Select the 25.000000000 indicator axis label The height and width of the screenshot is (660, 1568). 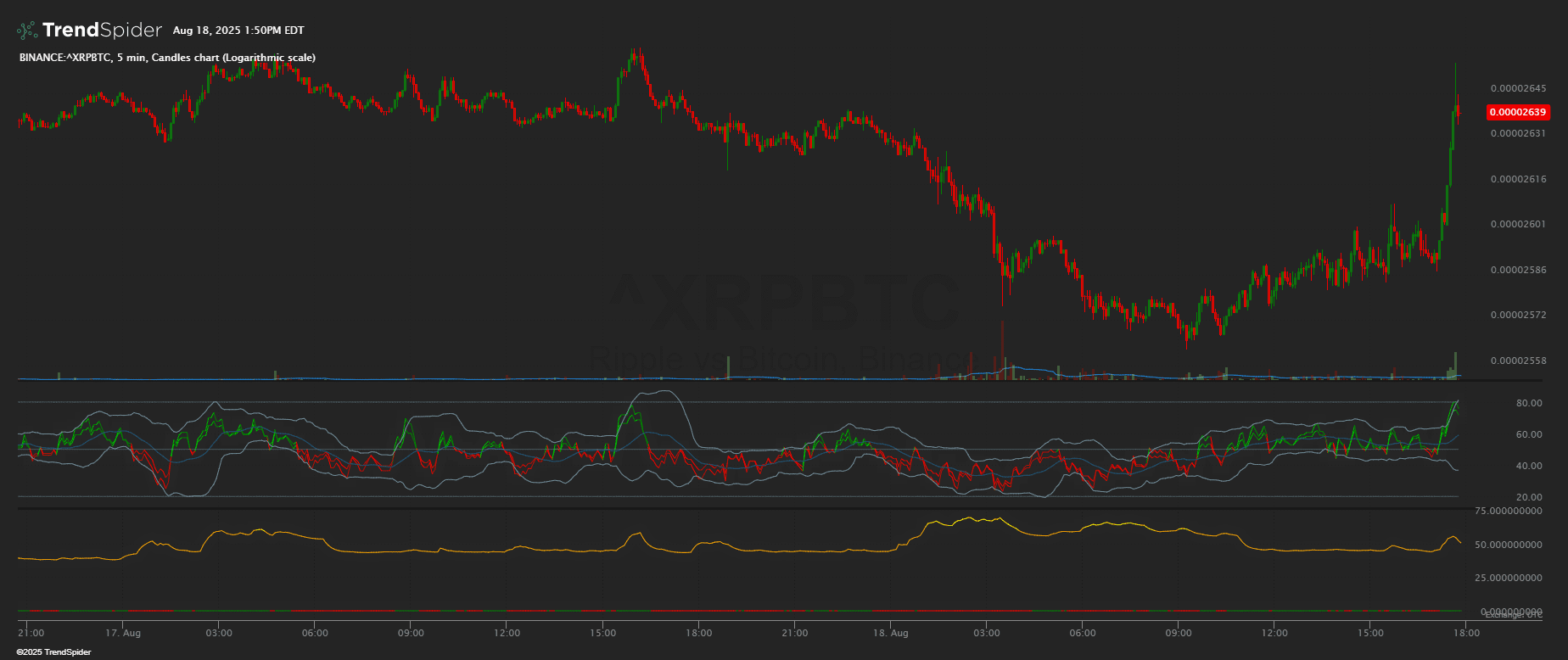tap(1509, 578)
